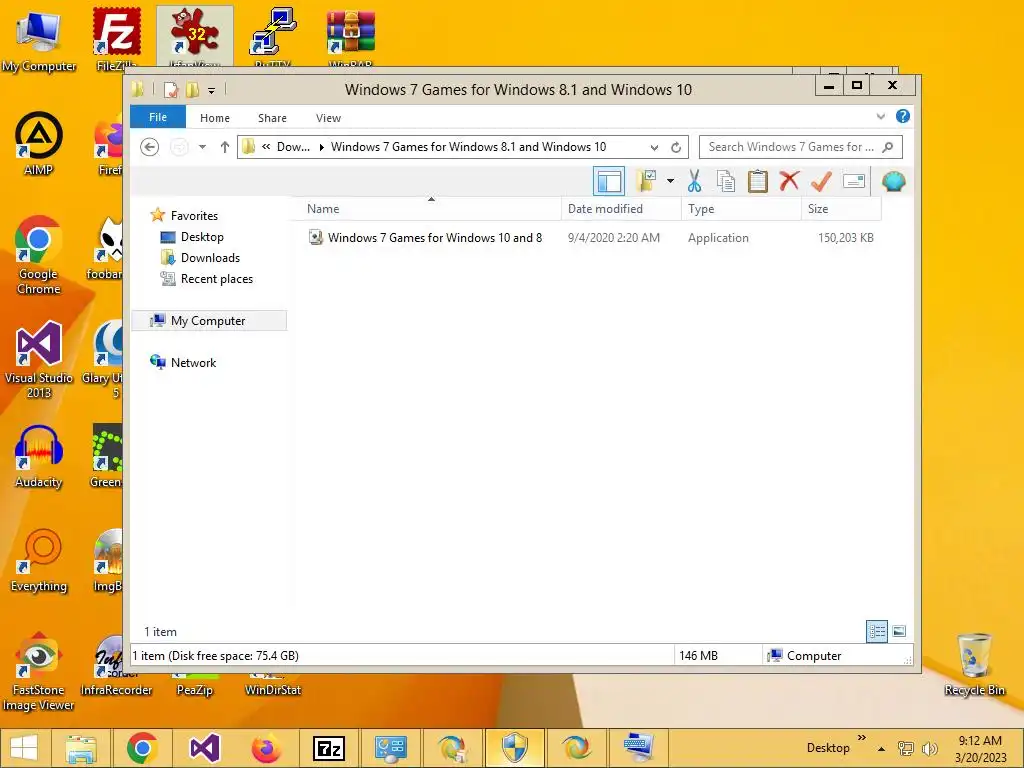Switch to large thumbnails view button

pyautogui.click(x=899, y=631)
